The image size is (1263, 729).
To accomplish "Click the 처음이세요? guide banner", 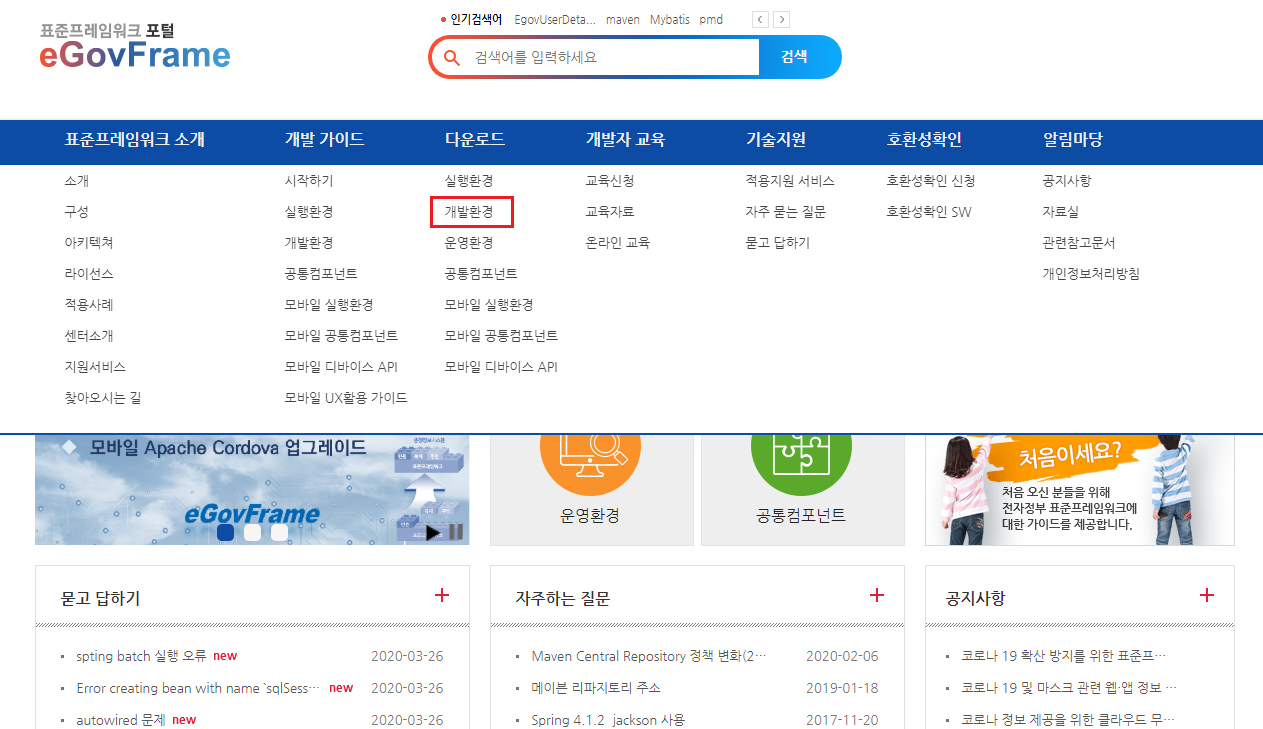I will (1079, 490).
